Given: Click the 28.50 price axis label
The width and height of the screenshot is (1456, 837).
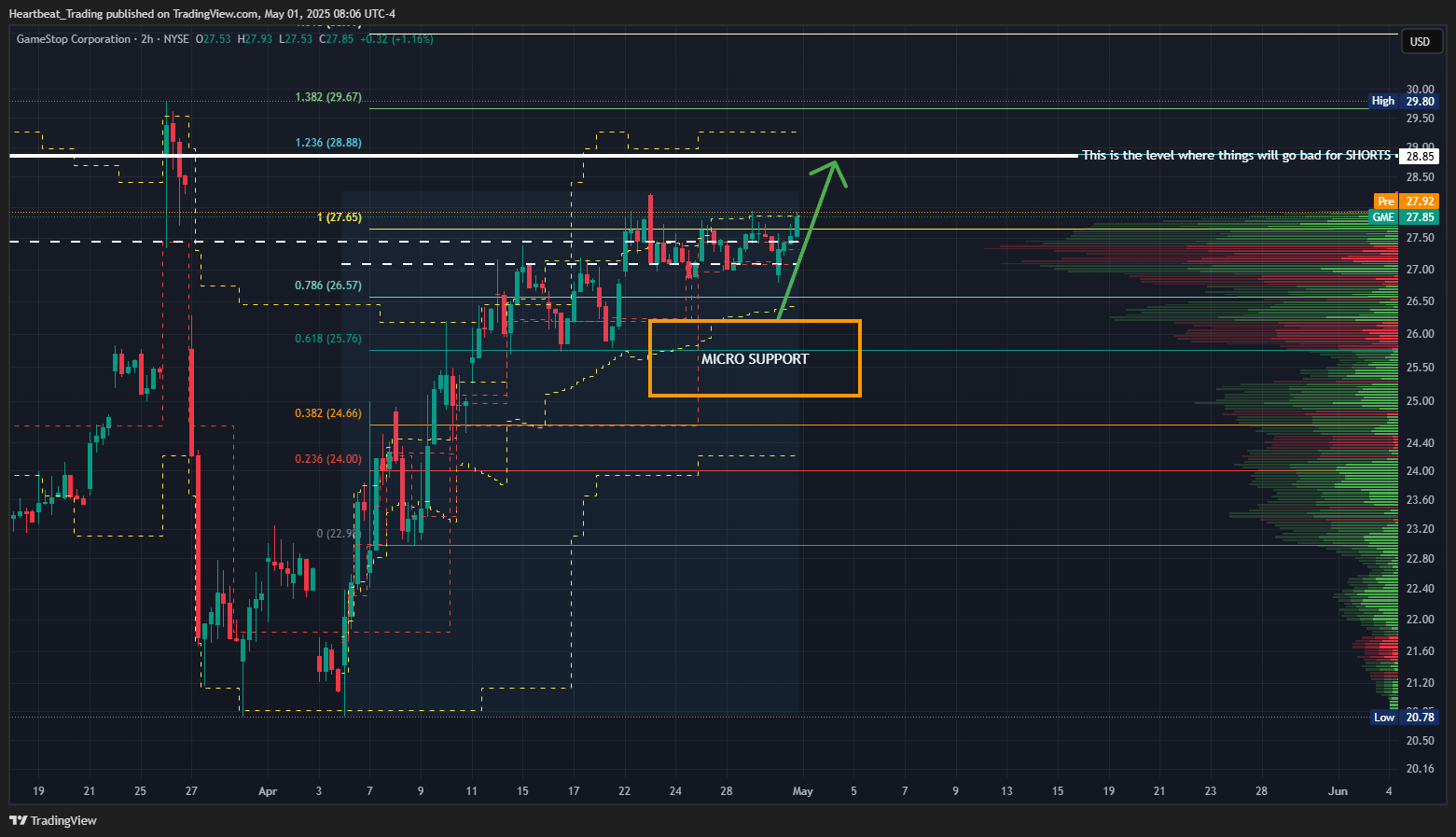Looking at the screenshot, I should [1421, 177].
